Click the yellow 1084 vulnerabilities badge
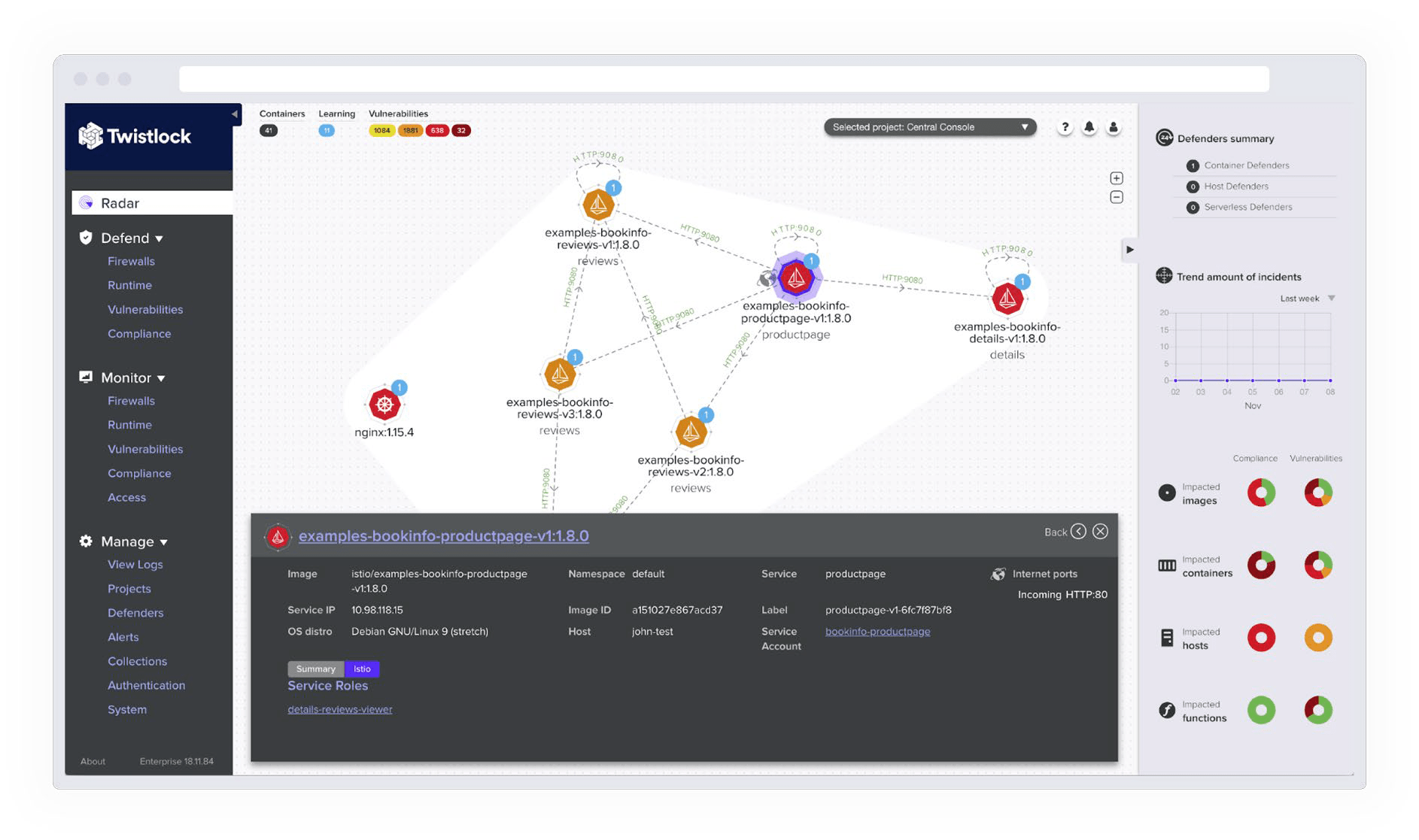 (381, 130)
